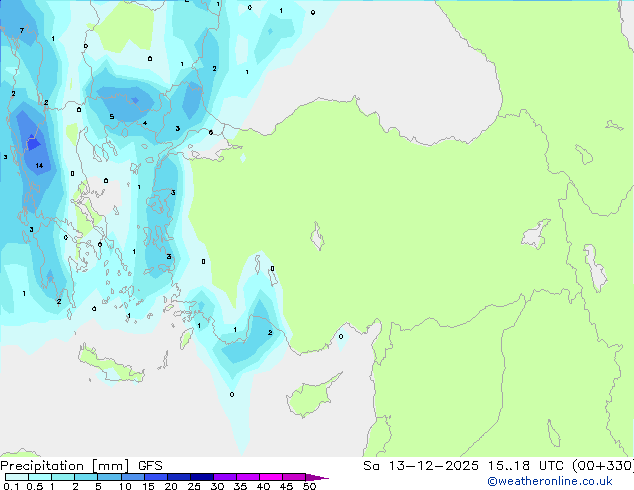The height and width of the screenshot is (490, 634).
Task: Click the '35' legend scale label
Action: [240, 486]
